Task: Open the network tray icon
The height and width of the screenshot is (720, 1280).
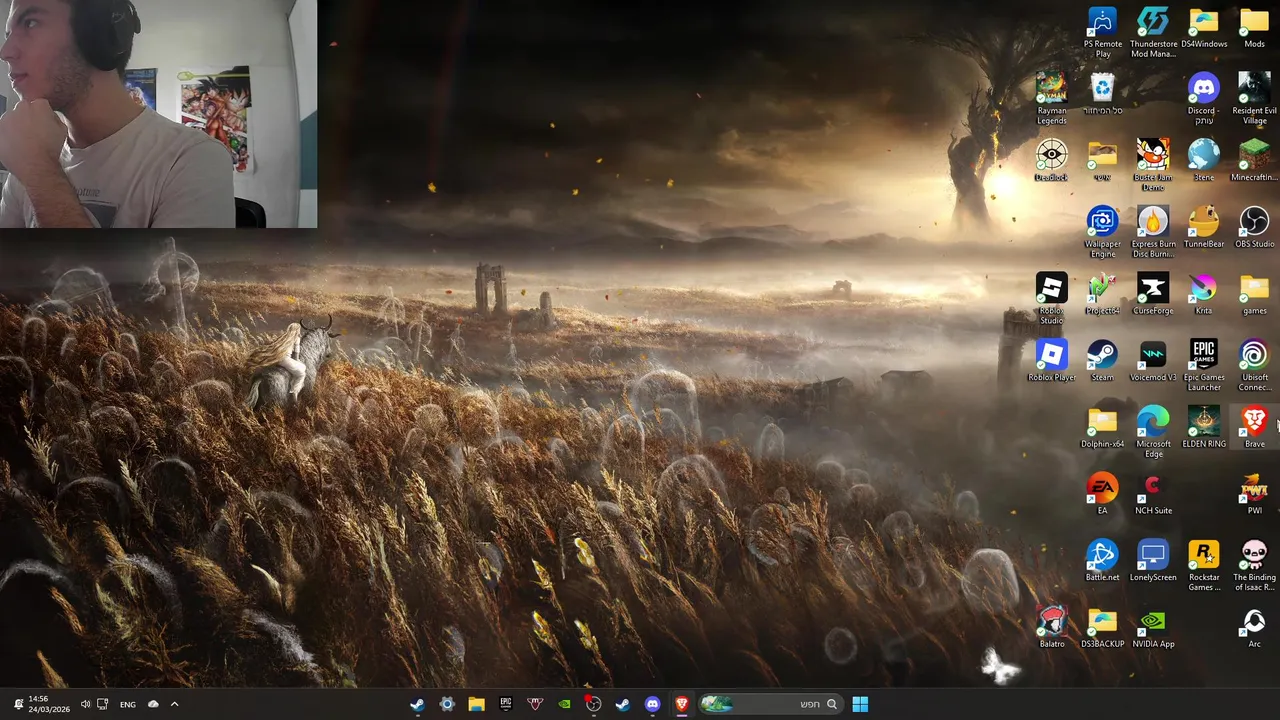Action: (x=102, y=704)
